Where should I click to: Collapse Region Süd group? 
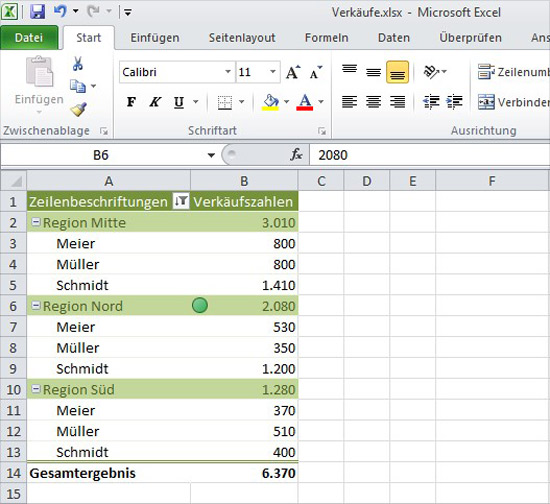36,389
